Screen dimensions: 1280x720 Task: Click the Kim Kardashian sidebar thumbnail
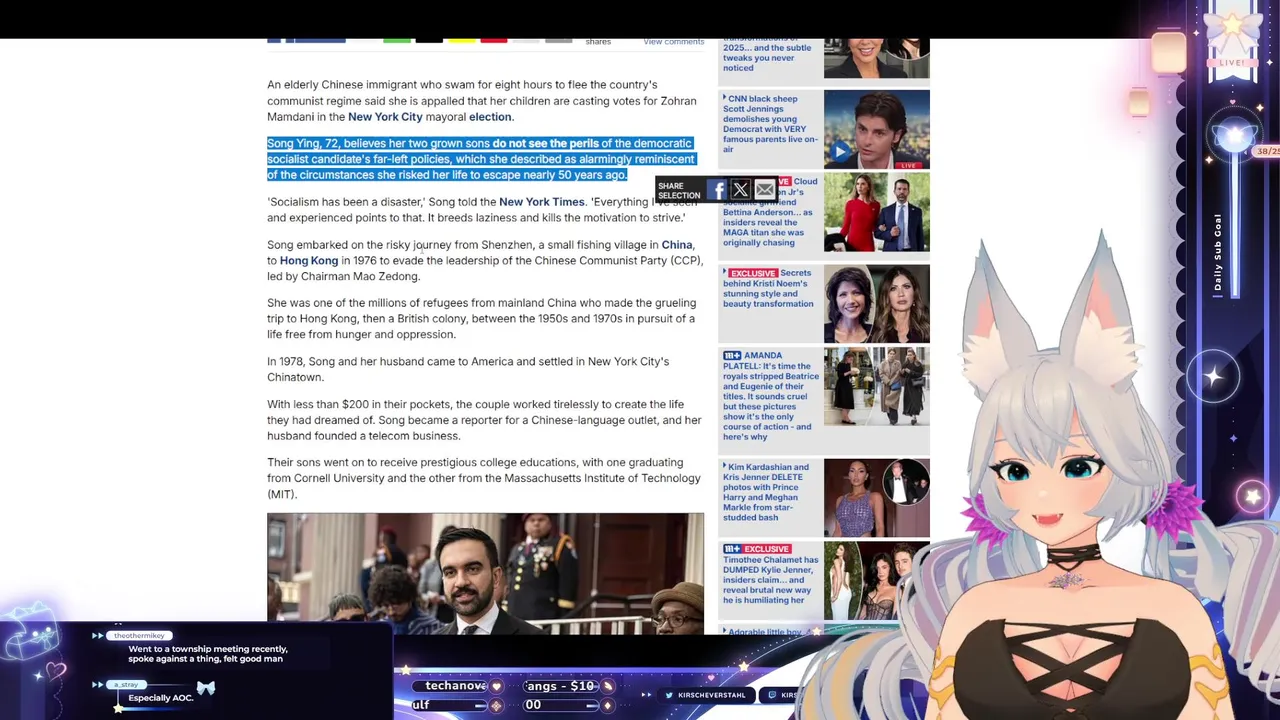pyautogui.click(x=877, y=497)
